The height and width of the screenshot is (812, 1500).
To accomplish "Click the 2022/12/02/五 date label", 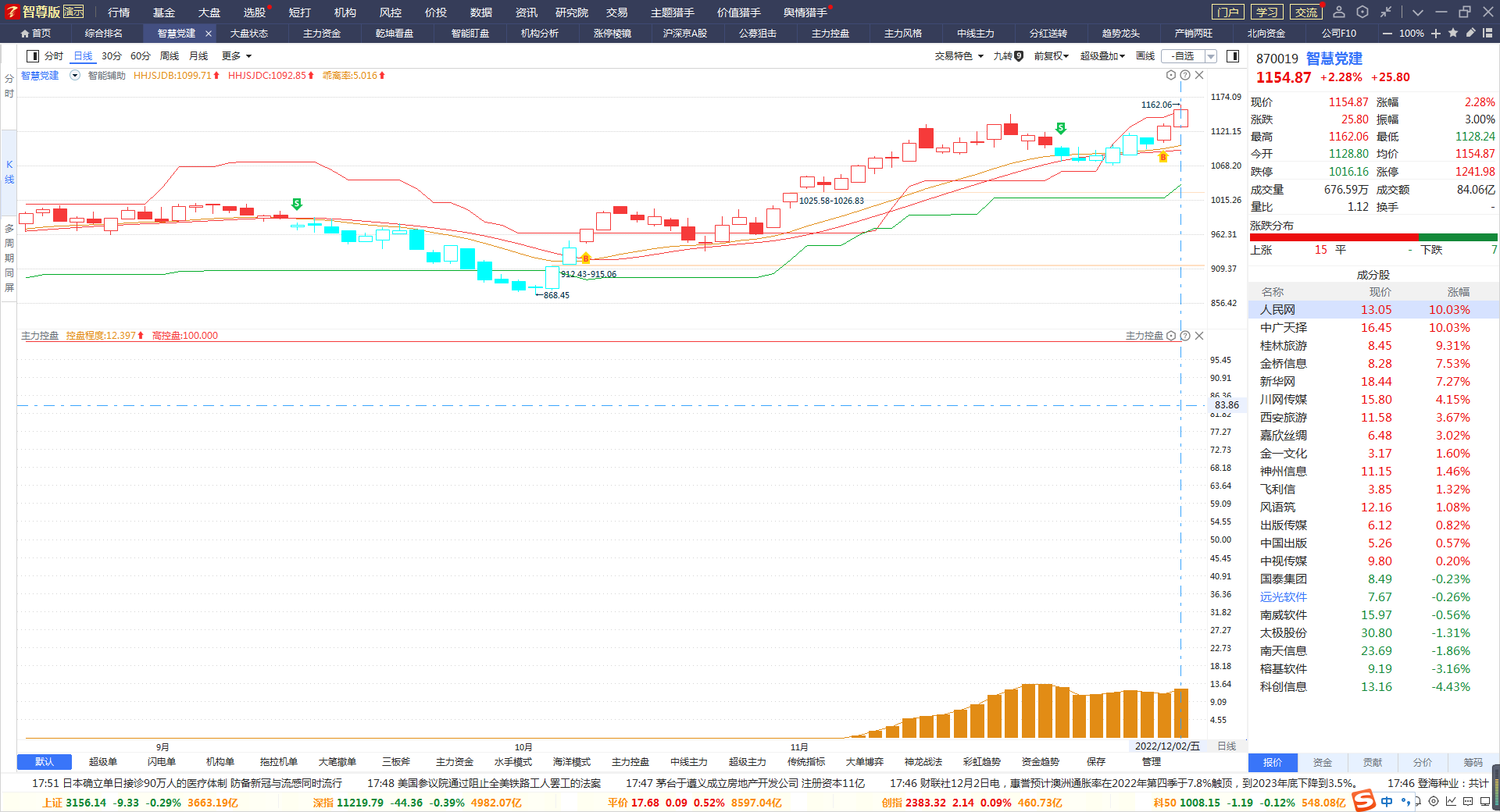I will coord(1167,746).
